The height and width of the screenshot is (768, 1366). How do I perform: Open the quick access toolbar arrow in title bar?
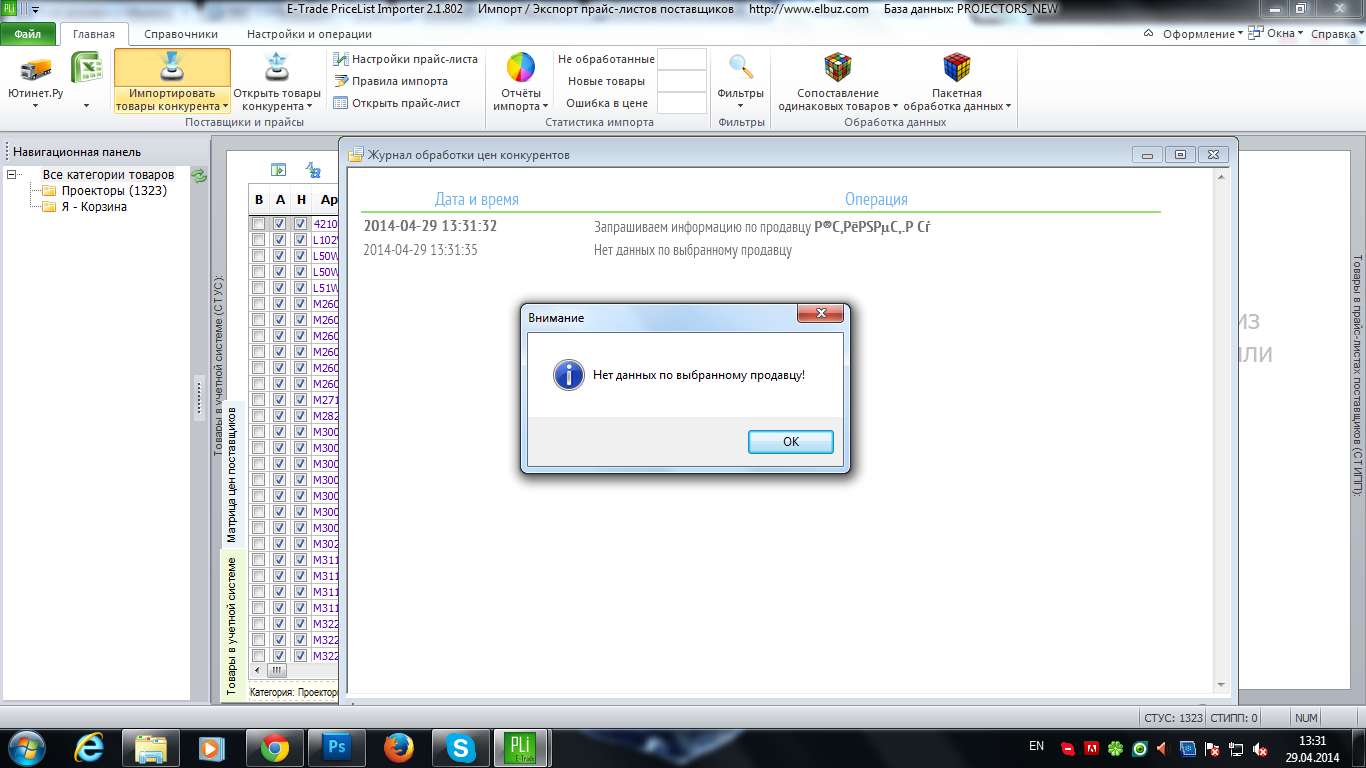click(36, 9)
